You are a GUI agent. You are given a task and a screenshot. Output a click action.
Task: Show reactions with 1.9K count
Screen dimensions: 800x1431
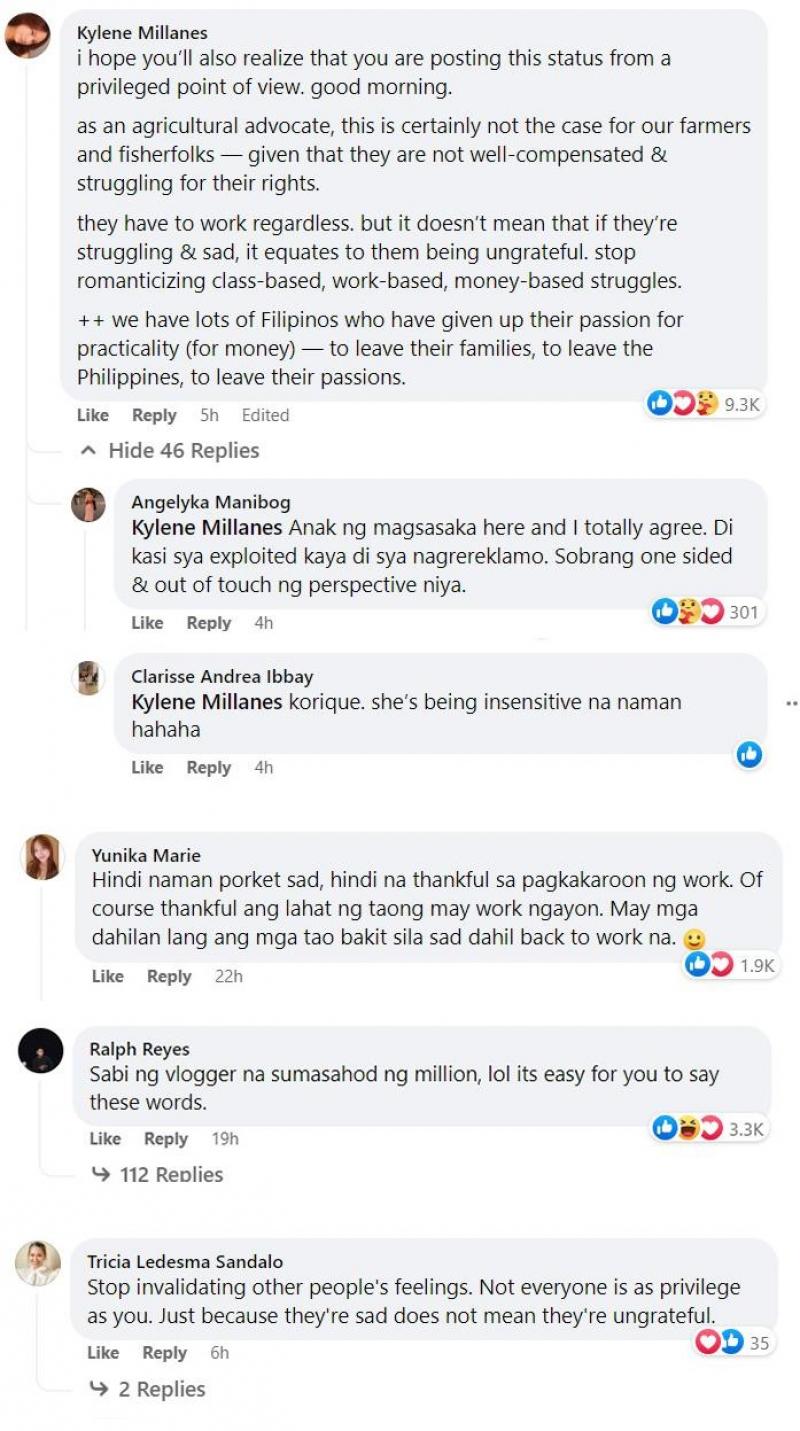(730, 965)
